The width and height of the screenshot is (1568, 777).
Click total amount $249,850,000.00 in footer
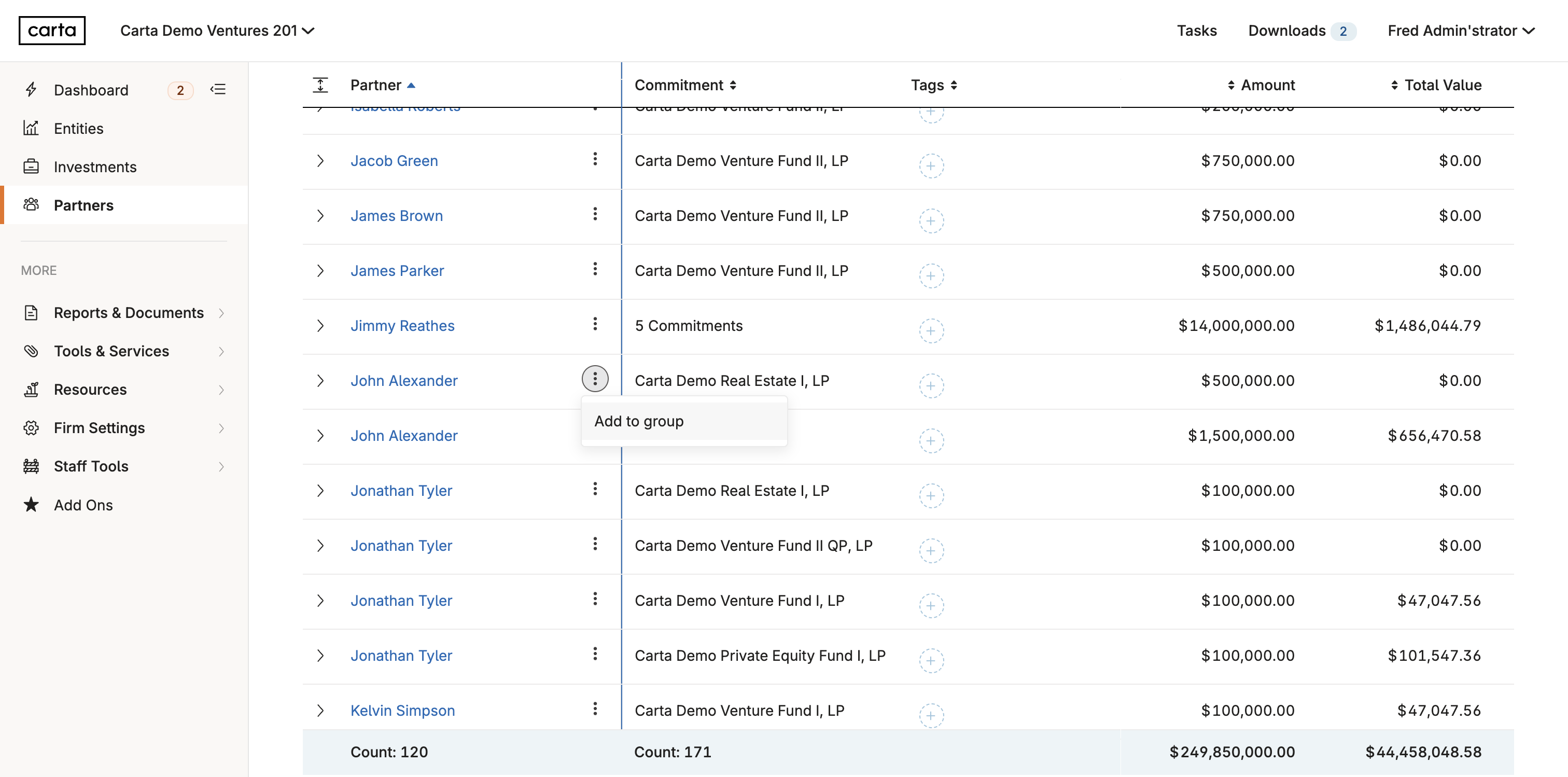coord(1232,752)
